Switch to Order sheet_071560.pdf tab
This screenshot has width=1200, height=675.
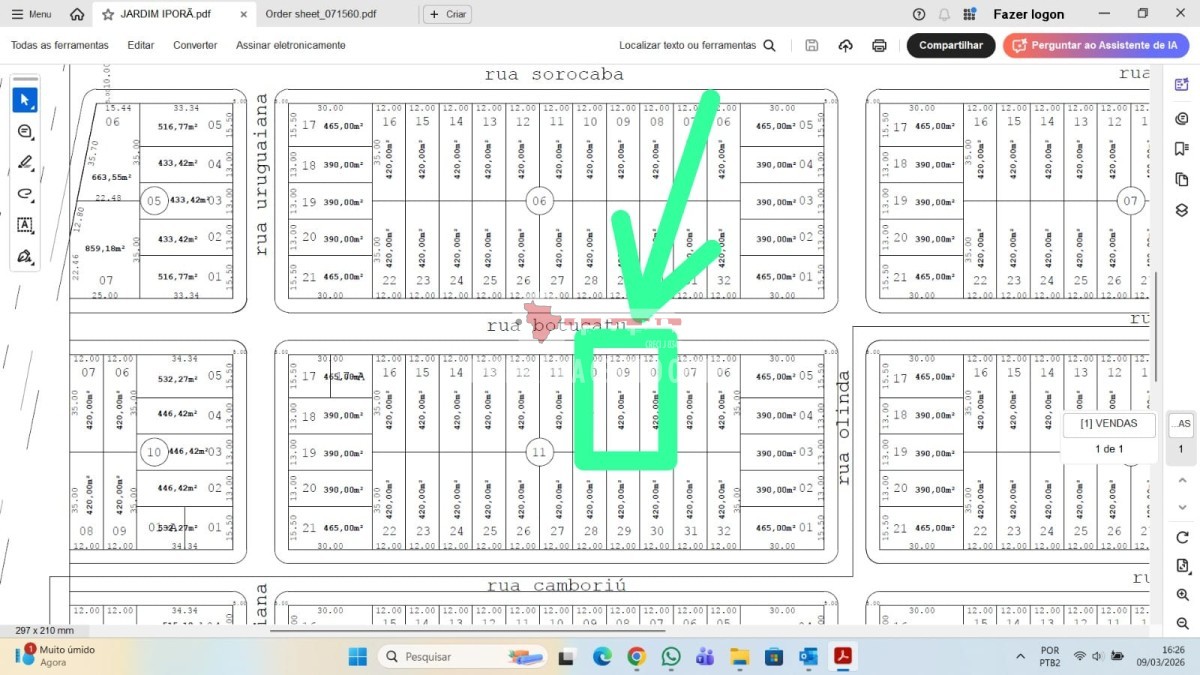click(x=321, y=14)
